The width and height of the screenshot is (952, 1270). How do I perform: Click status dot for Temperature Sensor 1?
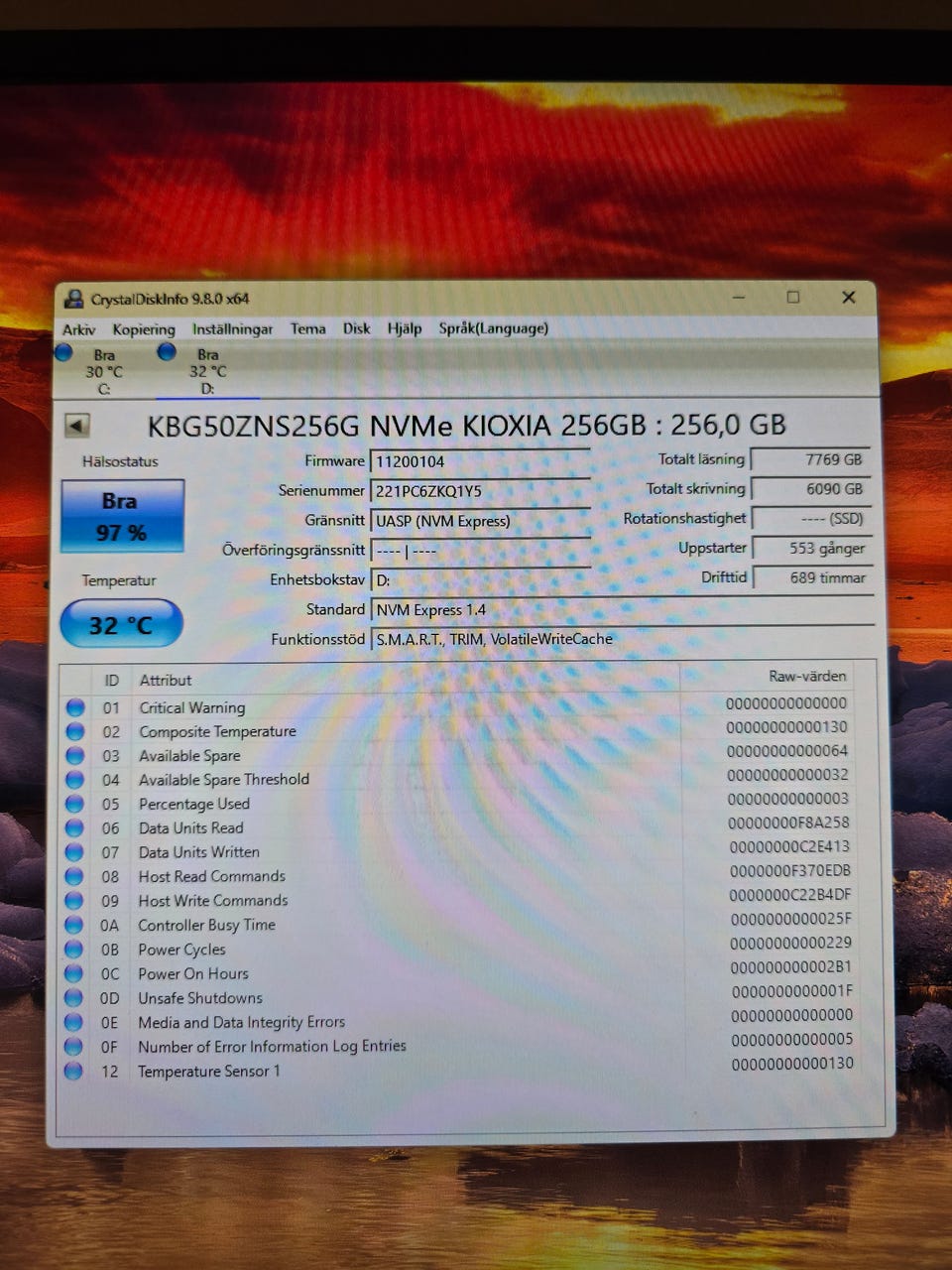coord(73,1072)
